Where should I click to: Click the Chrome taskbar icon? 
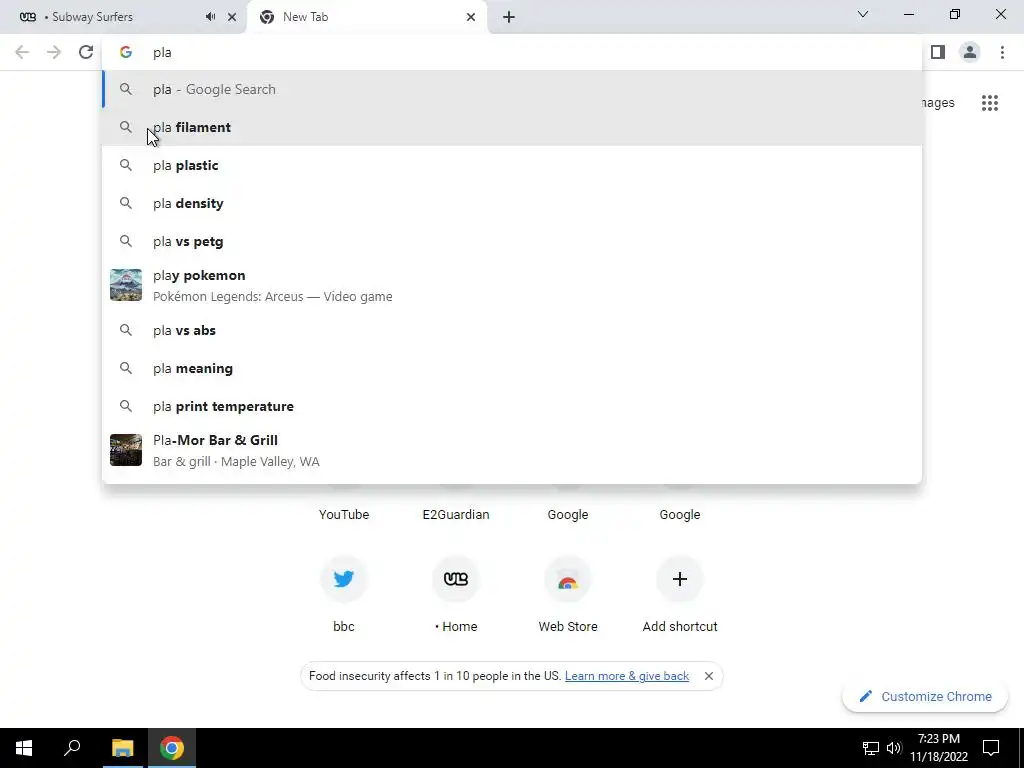[x=172, y=748]
